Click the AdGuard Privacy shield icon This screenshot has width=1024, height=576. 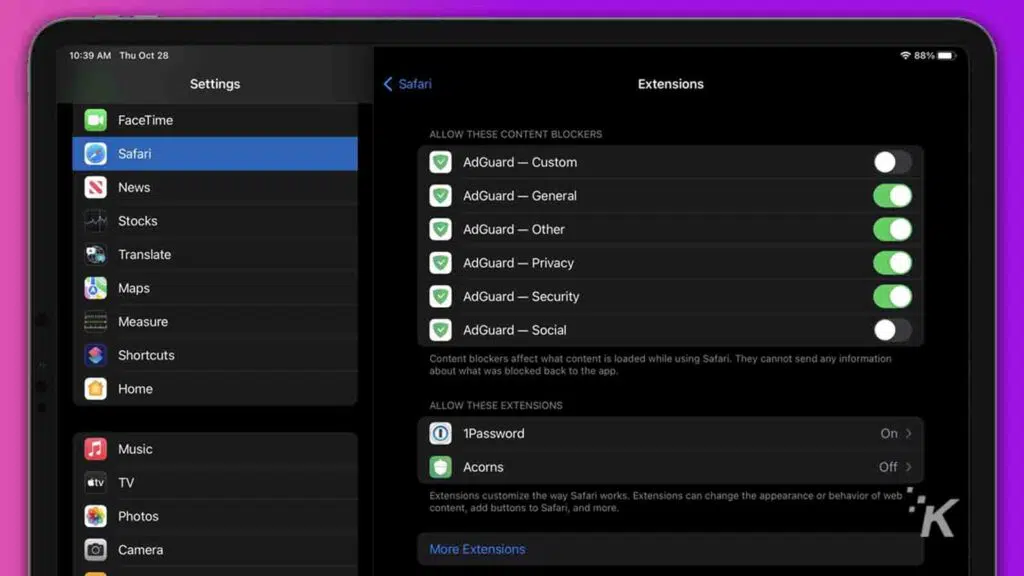point(440,263)
